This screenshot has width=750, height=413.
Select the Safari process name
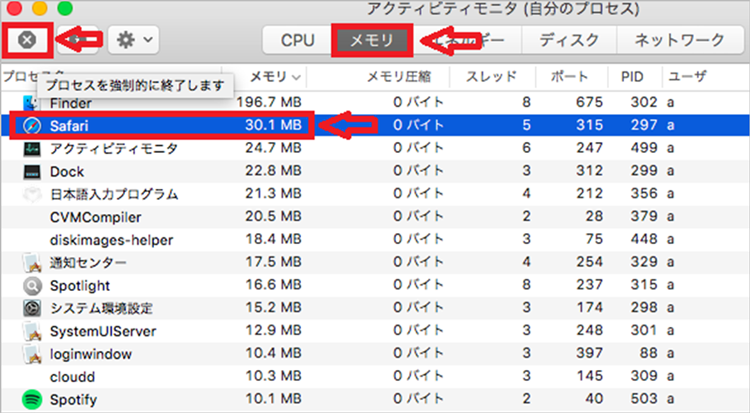tap(69, 125)
